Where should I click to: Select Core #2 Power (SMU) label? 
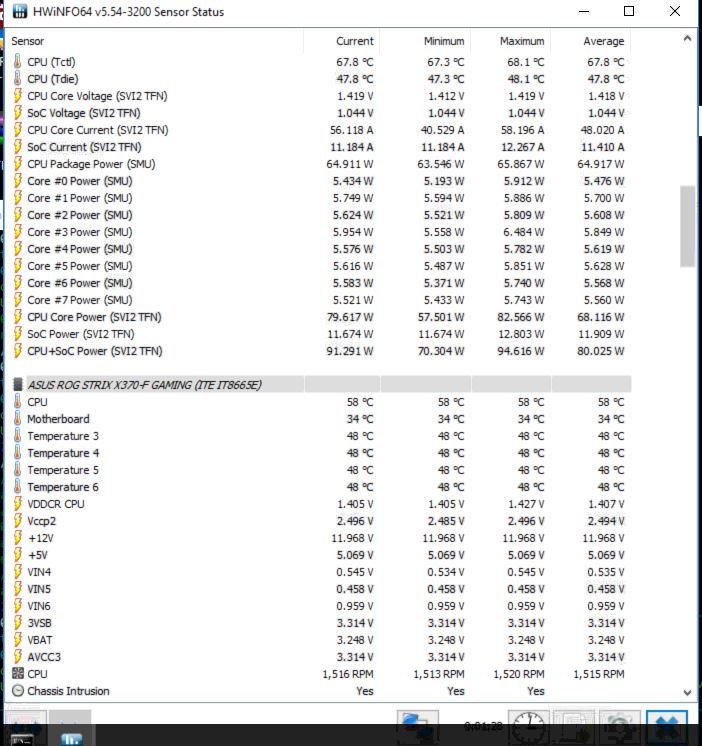pos(80,215)
